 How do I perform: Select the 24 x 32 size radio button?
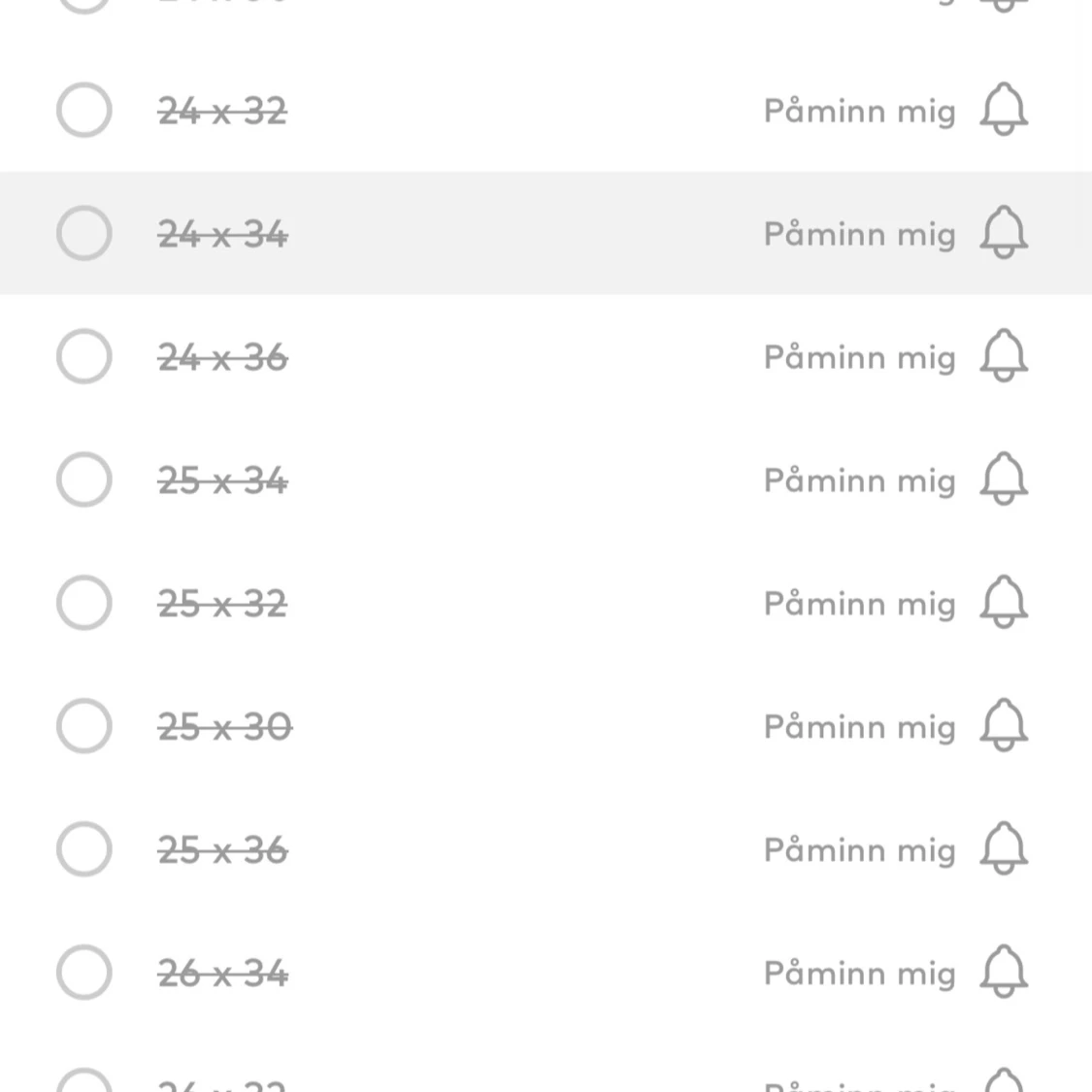coord(84,110)
